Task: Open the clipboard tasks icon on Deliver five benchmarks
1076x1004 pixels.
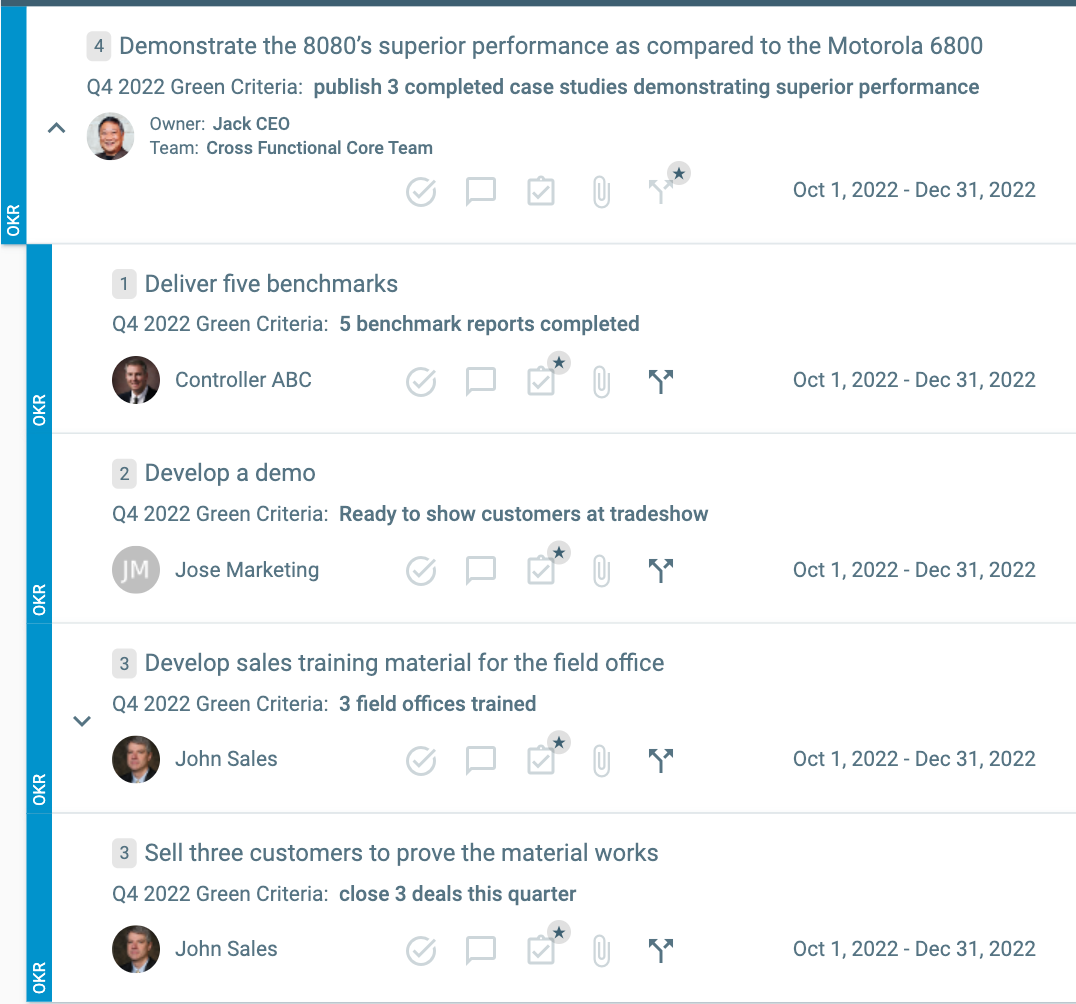Action: point(541,381)
